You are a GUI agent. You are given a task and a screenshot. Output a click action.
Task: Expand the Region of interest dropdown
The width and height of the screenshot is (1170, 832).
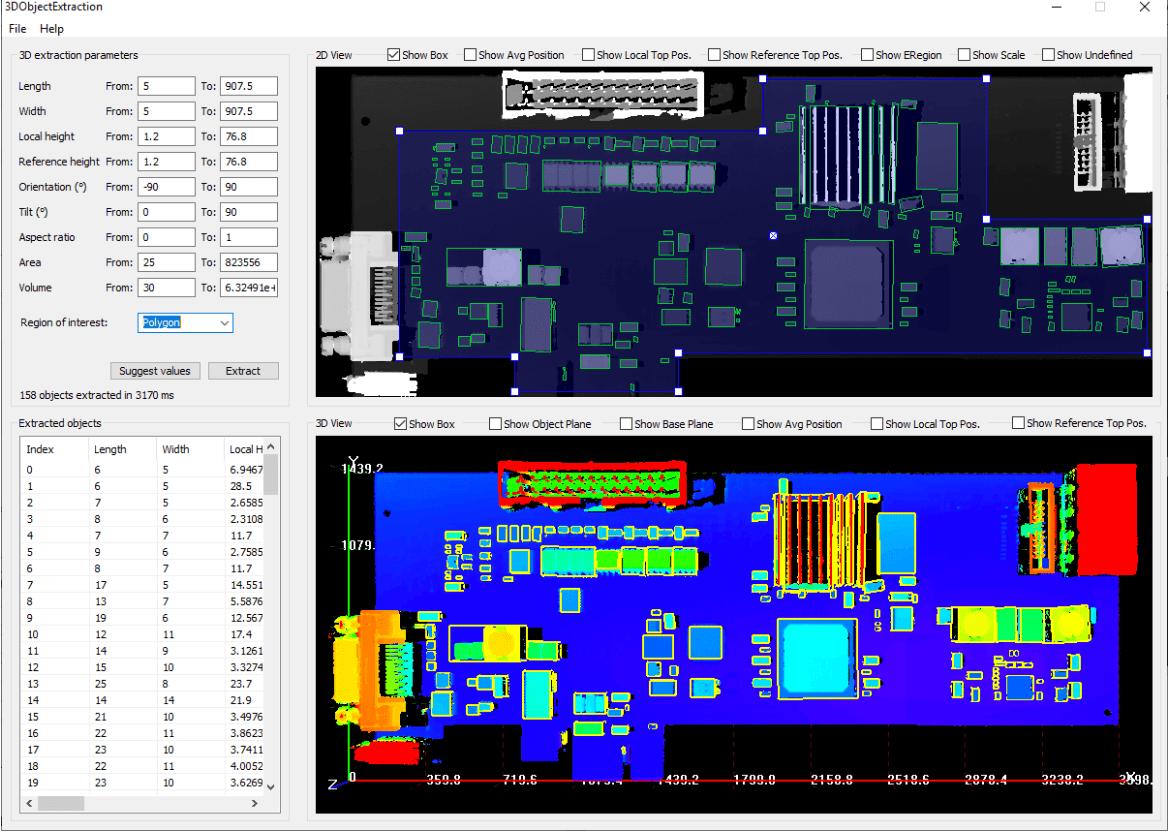coord(224,323)
